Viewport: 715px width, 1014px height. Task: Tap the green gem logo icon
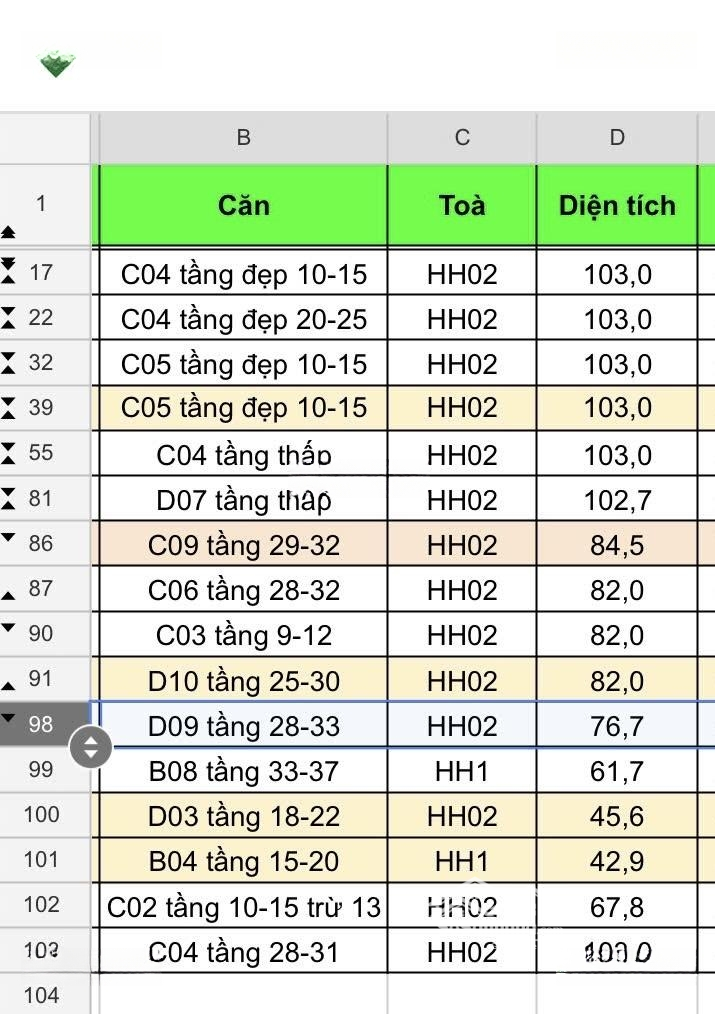(57, 65)
